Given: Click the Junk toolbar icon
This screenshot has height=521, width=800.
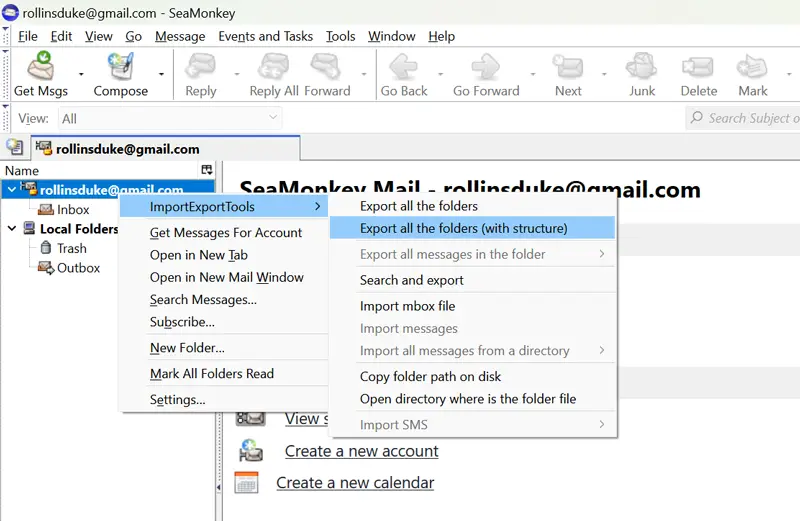Looking at the screenshot, I should (641, 67).
